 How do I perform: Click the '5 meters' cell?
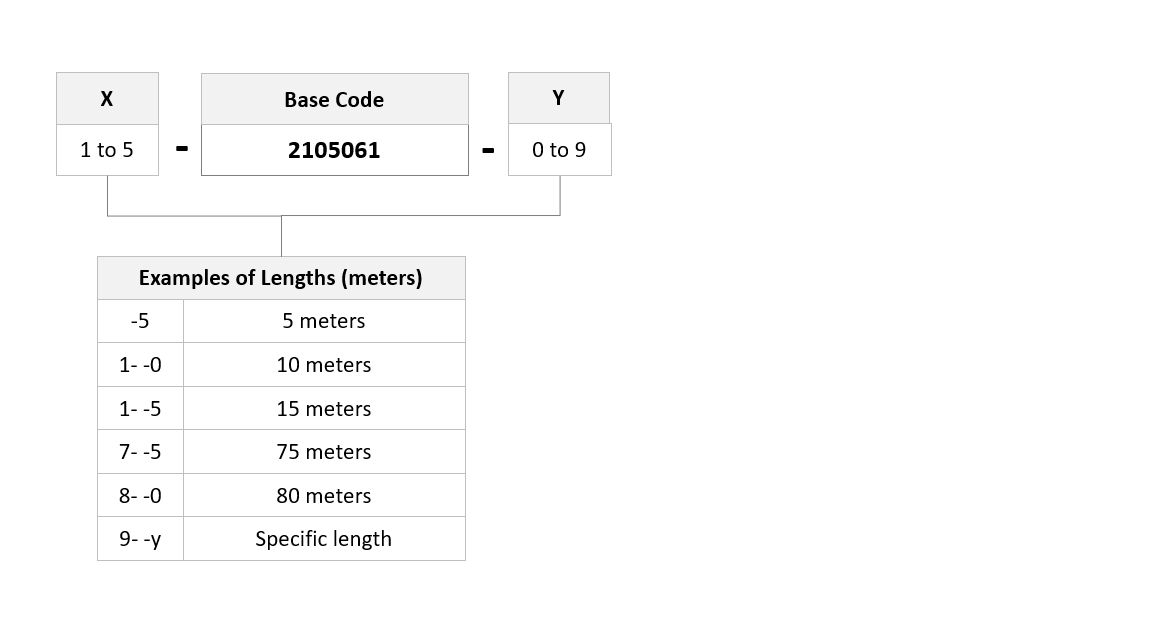(324, 321)
